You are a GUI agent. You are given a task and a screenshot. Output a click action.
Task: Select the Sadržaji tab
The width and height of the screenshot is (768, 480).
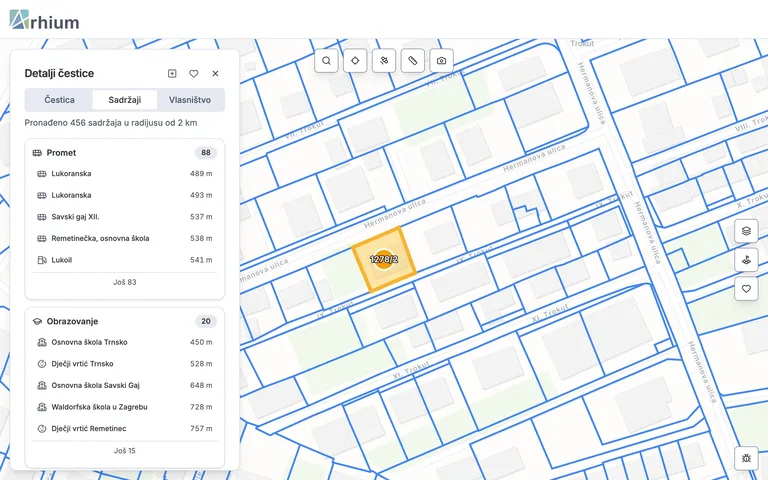[124, 100]
